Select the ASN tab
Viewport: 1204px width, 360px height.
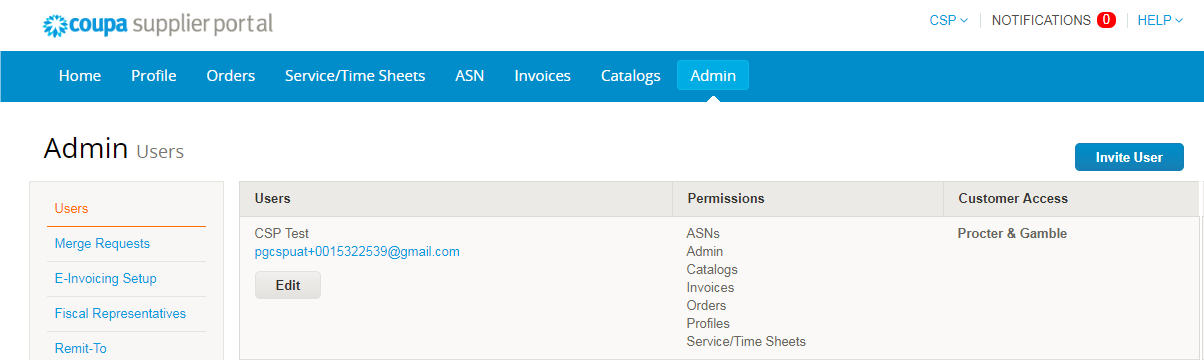470,76
